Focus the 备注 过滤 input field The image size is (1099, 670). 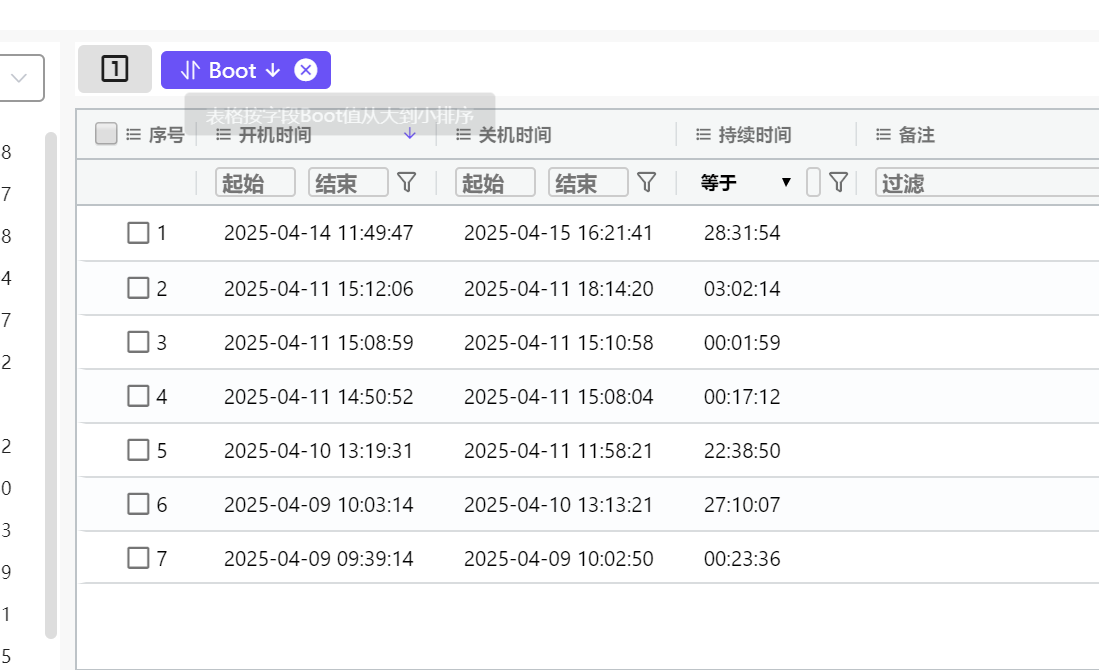[987, 183]
